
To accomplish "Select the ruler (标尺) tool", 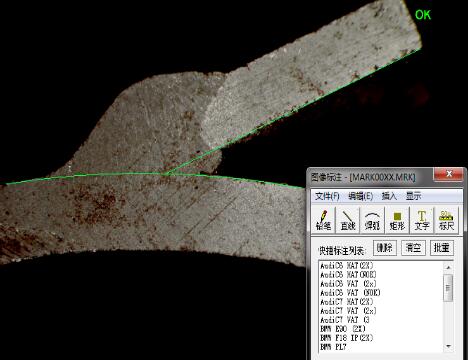I will coord(446,220).
